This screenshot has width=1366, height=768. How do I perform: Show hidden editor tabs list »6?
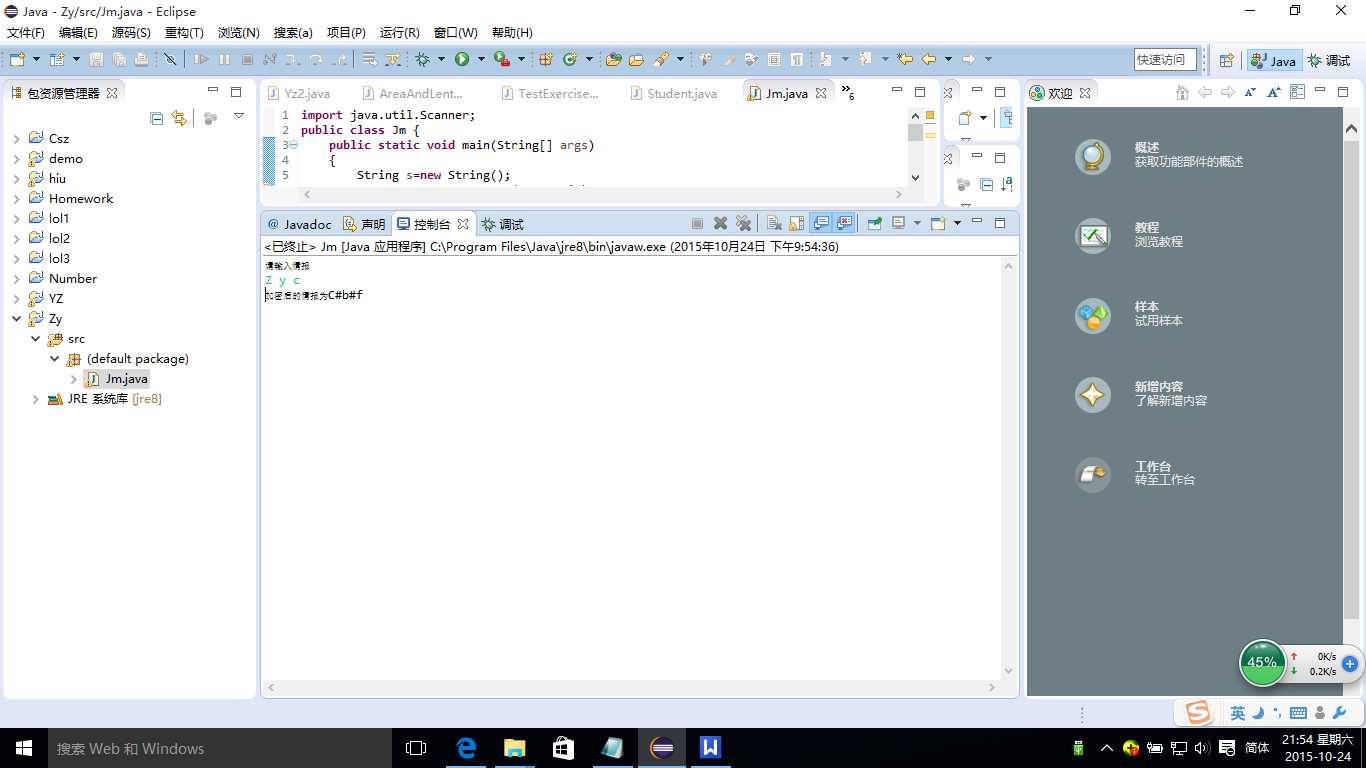847,93
